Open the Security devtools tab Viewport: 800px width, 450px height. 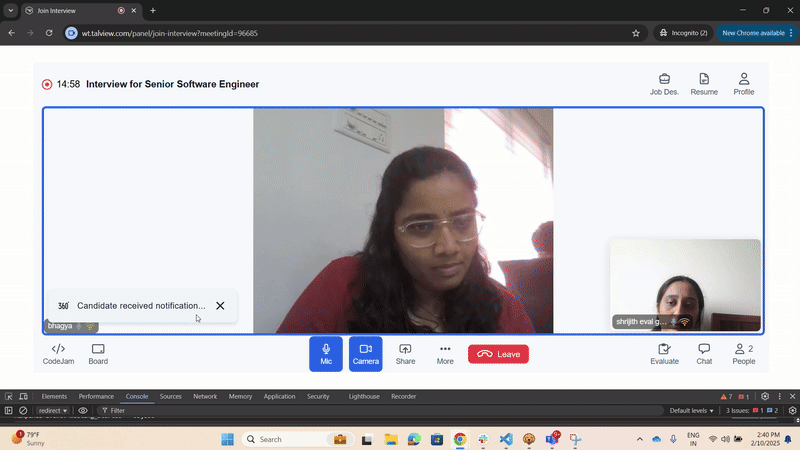(318, 396)
